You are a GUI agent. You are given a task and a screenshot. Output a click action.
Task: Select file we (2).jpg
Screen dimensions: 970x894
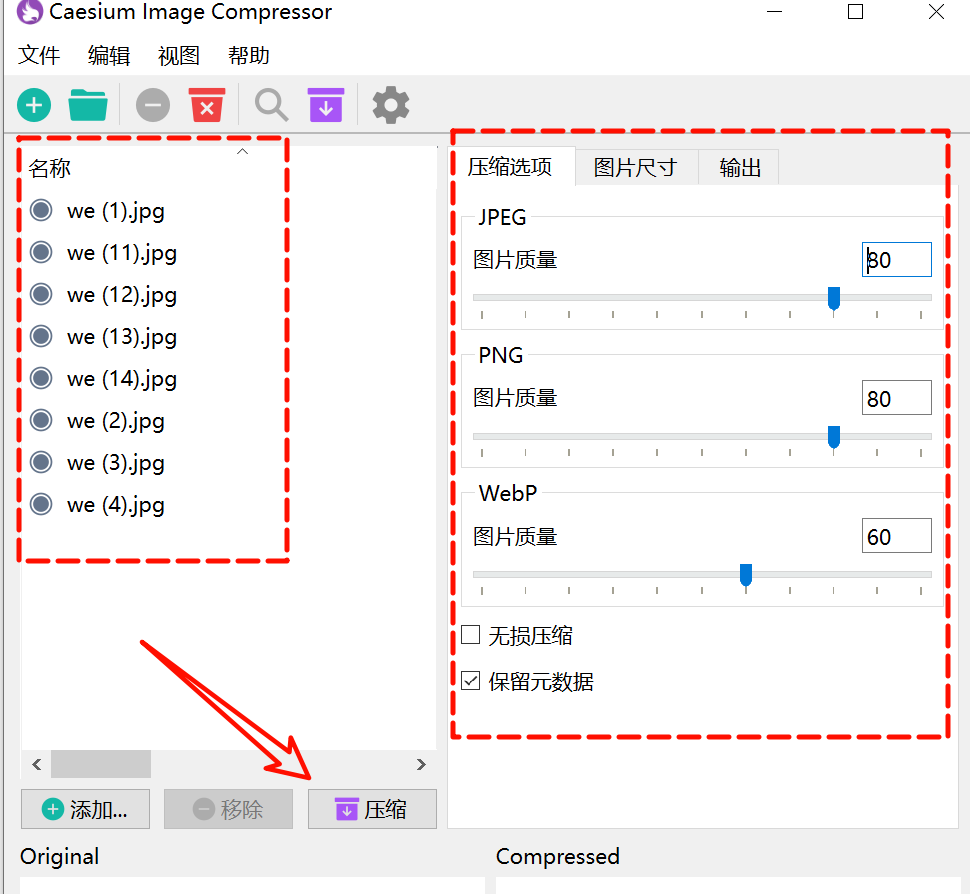tap(116, 421)
